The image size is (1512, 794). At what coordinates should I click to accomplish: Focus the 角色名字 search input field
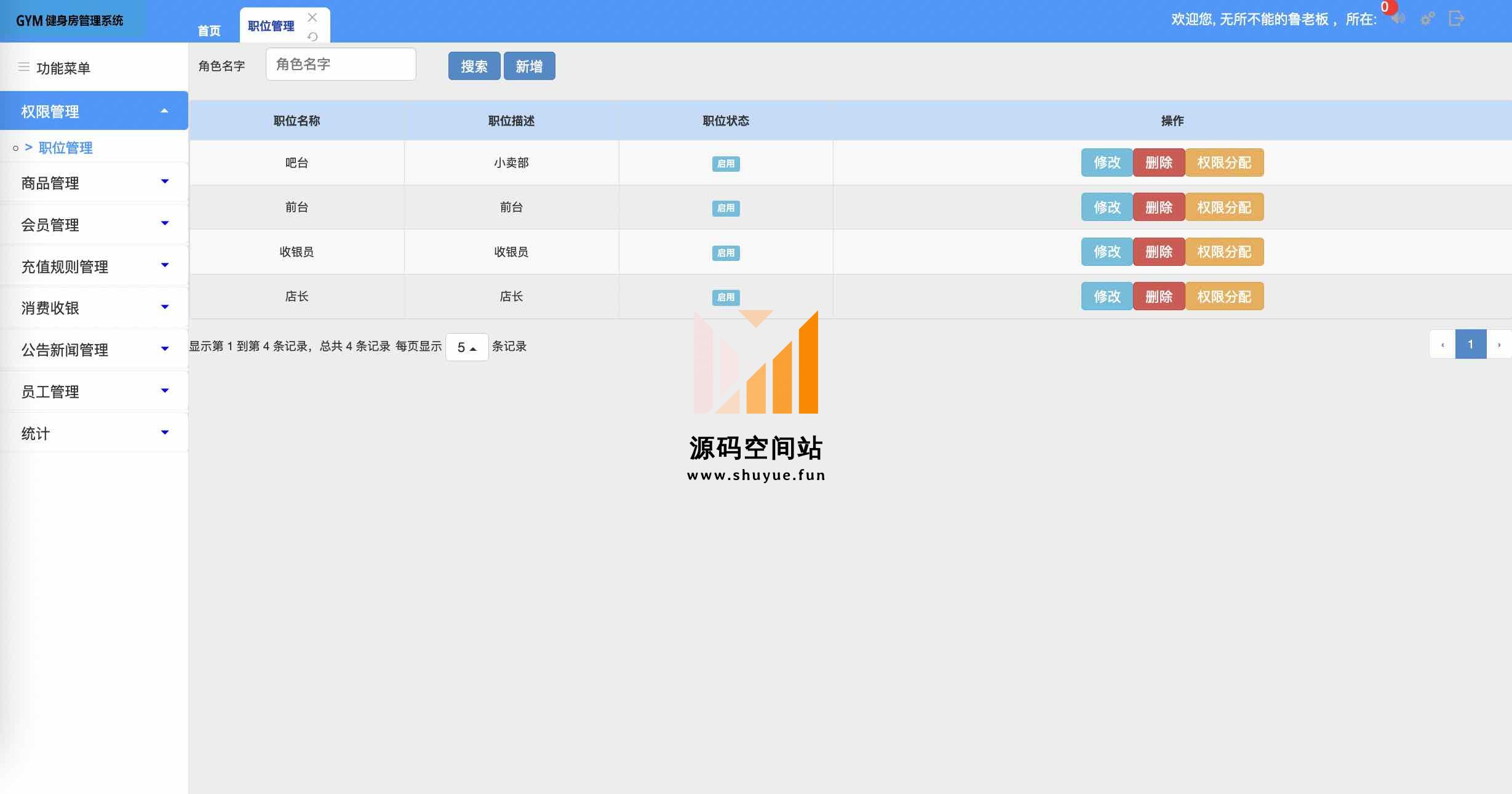point(341,64)
